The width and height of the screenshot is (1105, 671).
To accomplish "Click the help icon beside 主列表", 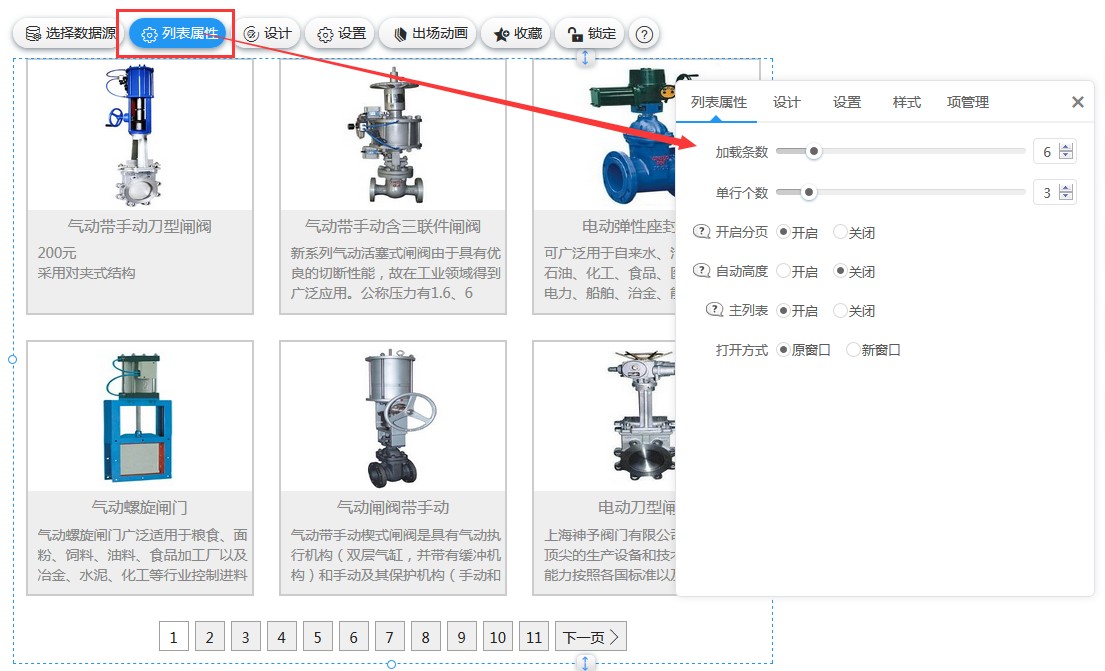I will click(715, 310).
